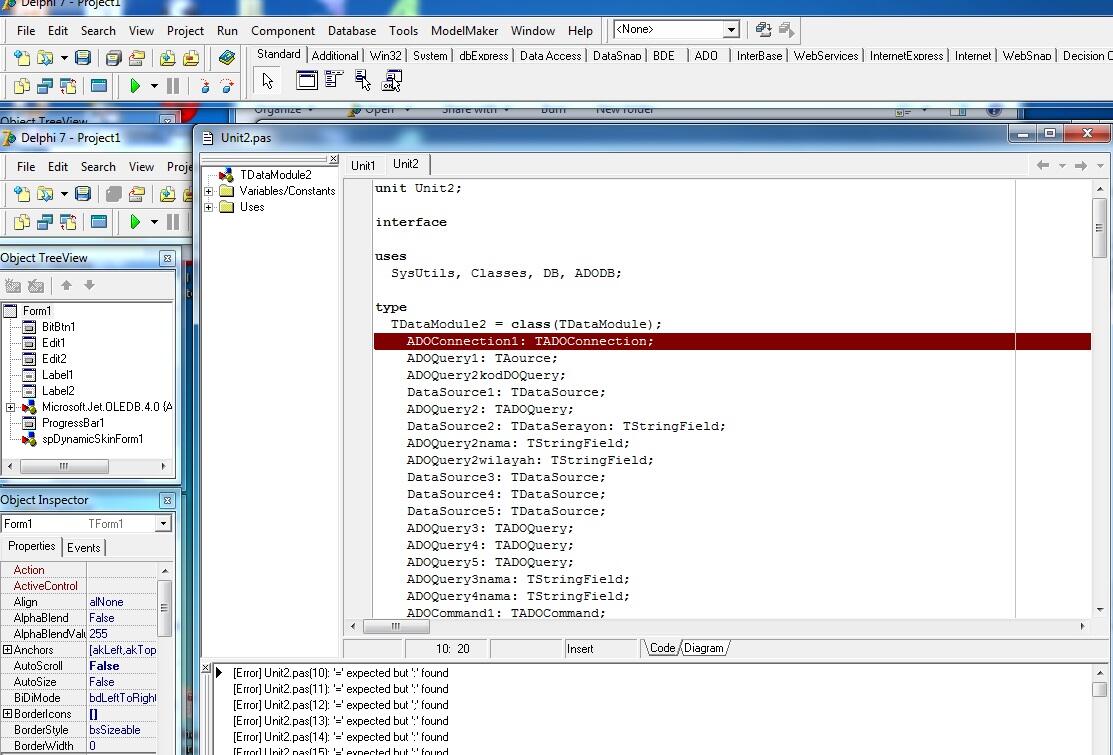Open Run dropdown arrow in lower Delphi window

pyautogui.click(x=154, y=222)
